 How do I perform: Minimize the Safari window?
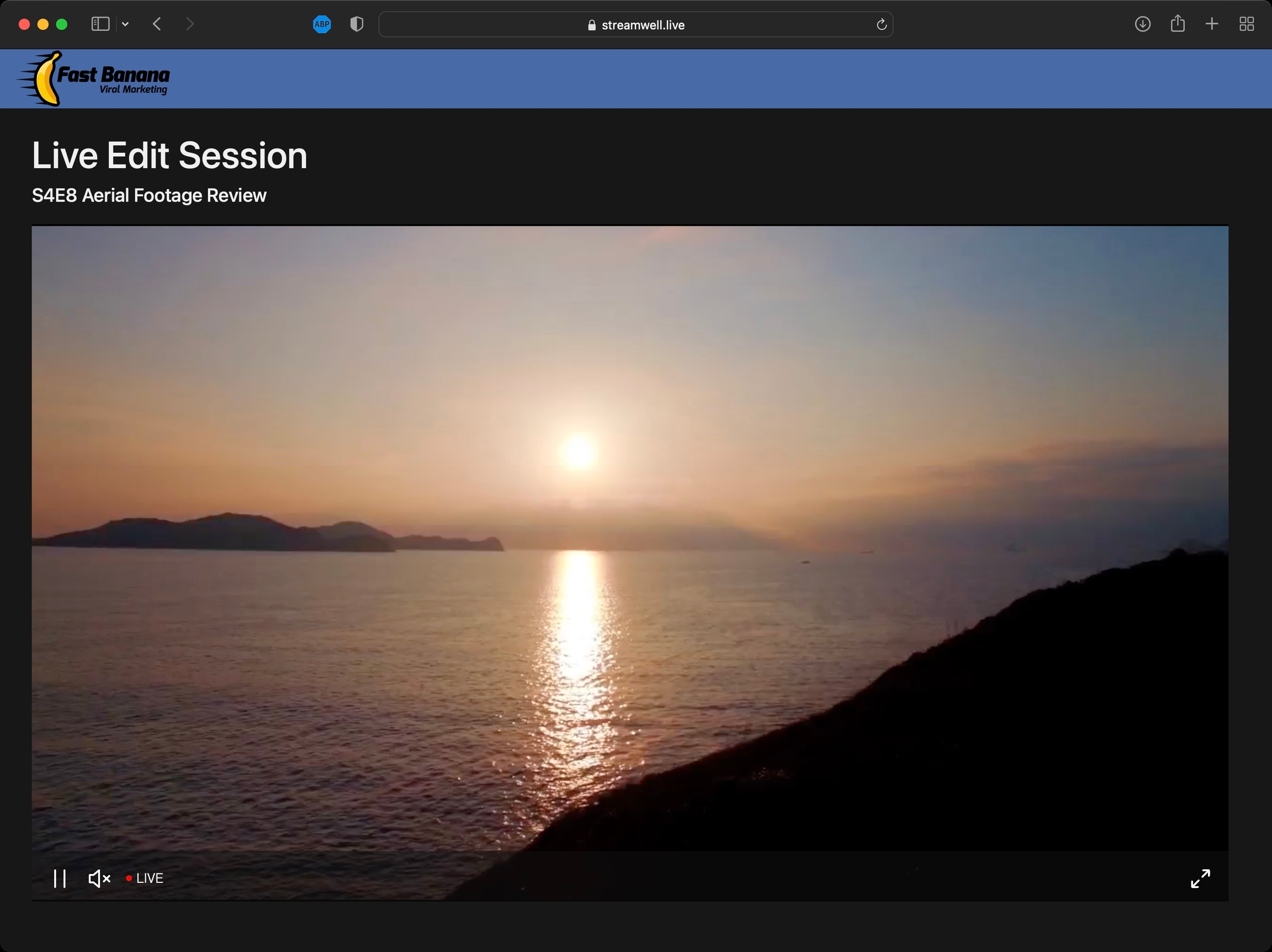pos(43,24)
